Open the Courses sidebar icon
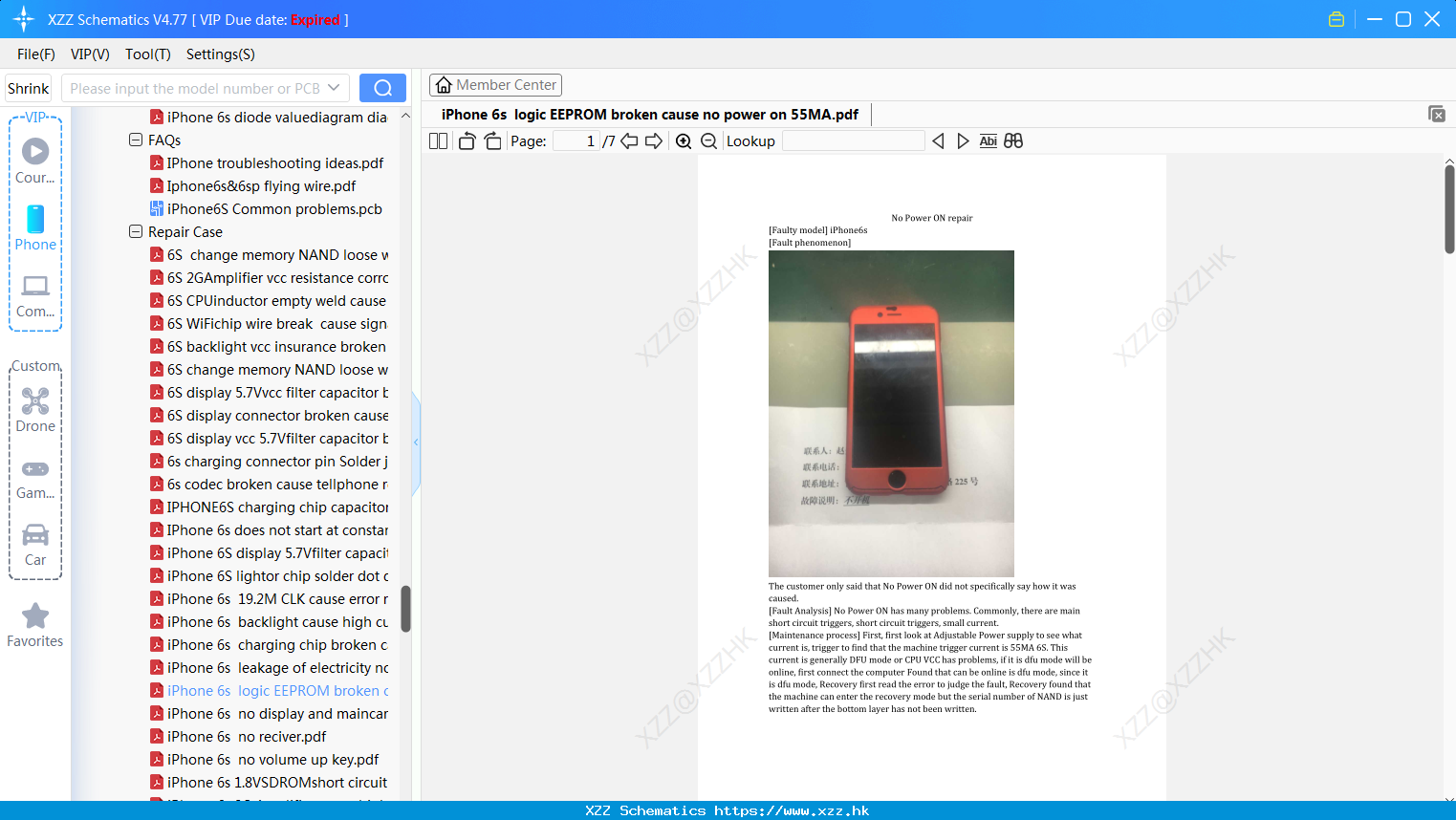The image size is (1456, 820). point(35,161)
